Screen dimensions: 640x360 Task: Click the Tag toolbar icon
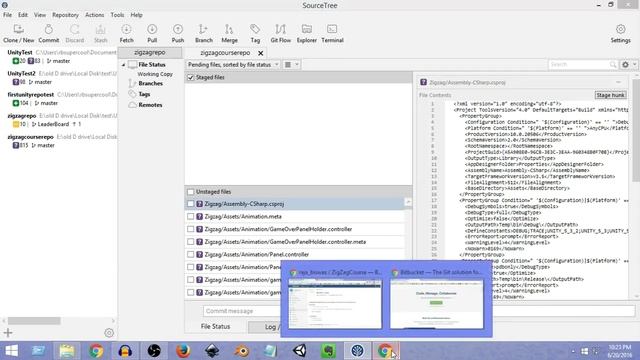click(255, 33)
